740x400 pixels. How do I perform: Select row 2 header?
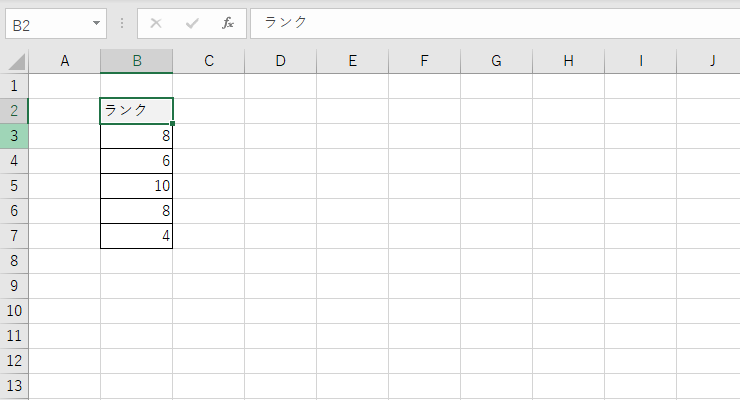(14, 111)
